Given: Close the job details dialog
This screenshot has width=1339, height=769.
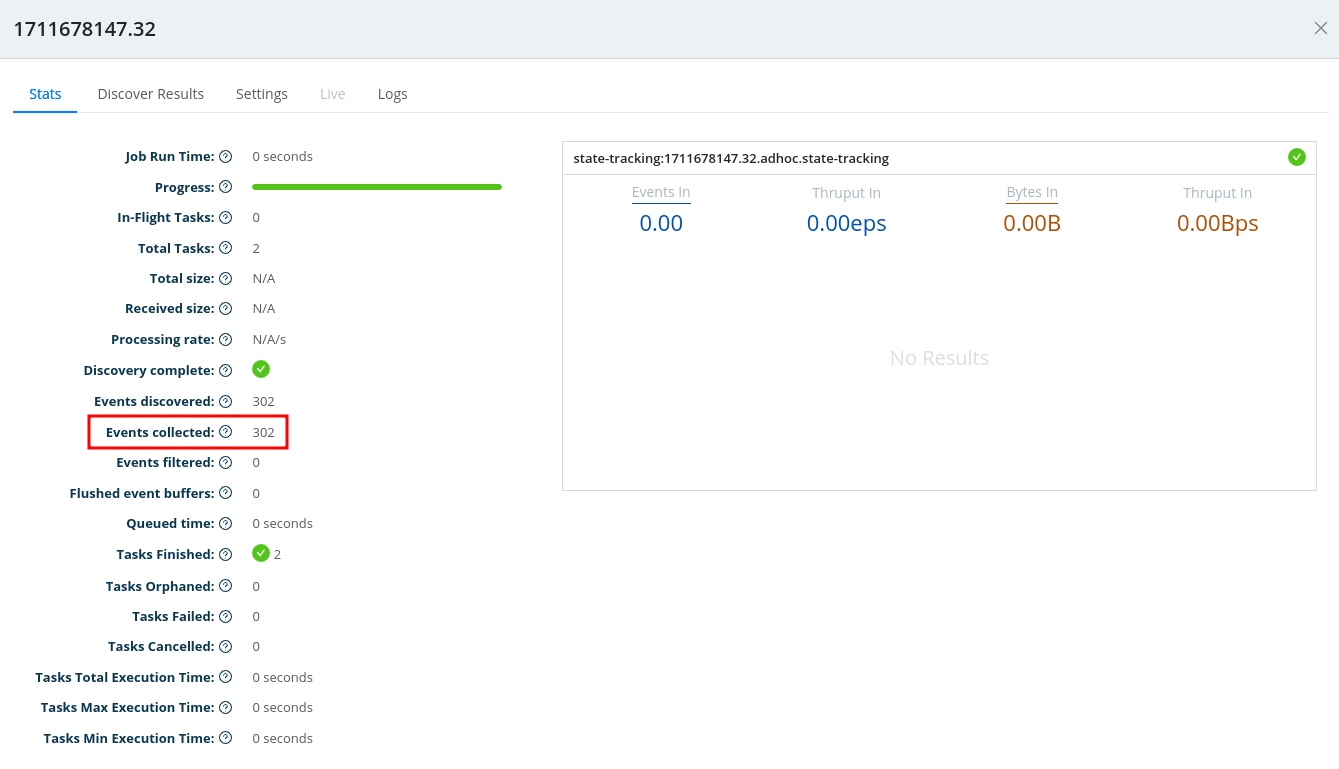Looking at the screenshot, I should click(x=1320, y=28).
